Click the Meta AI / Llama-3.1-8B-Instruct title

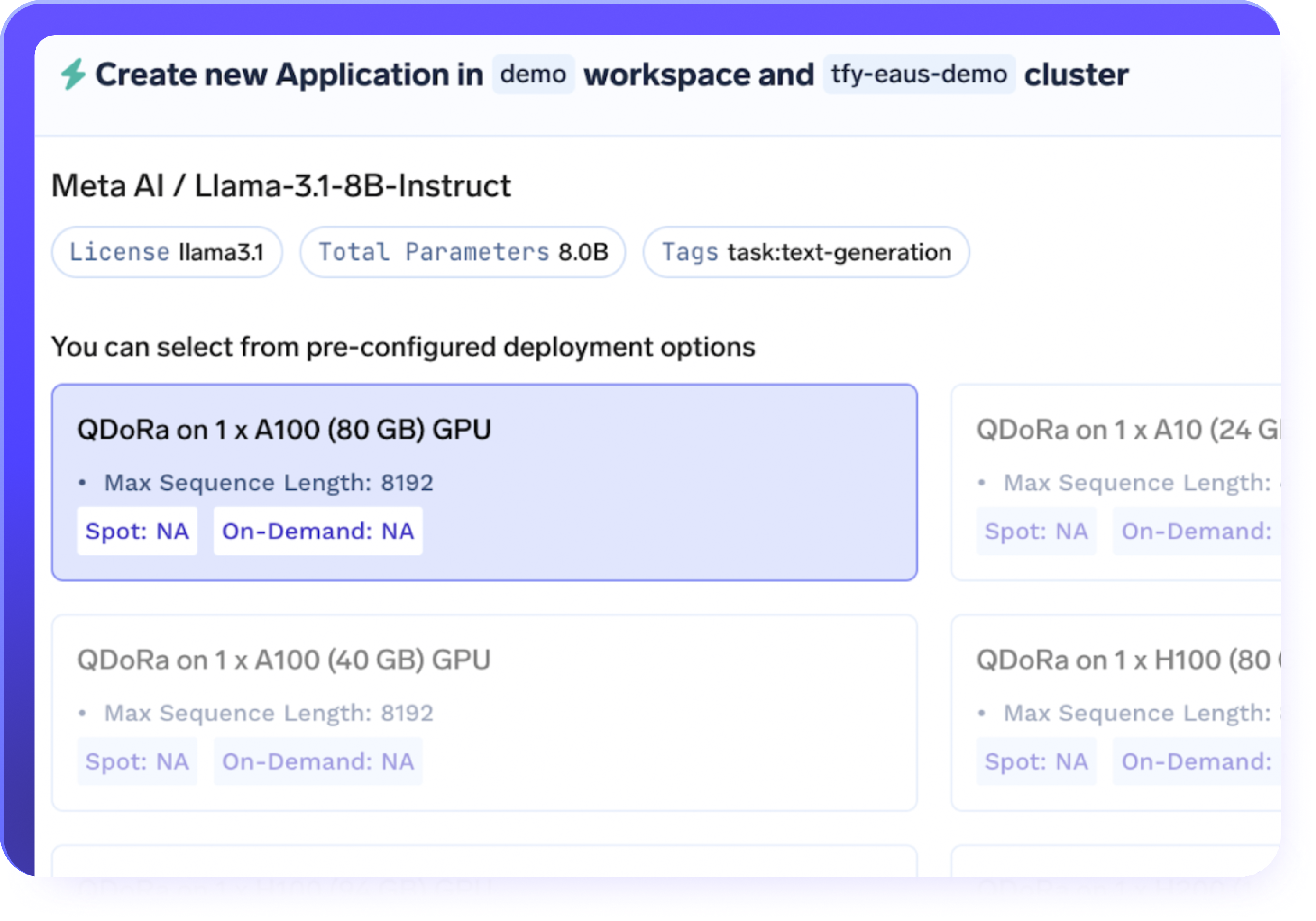click(x=280, y=185)
